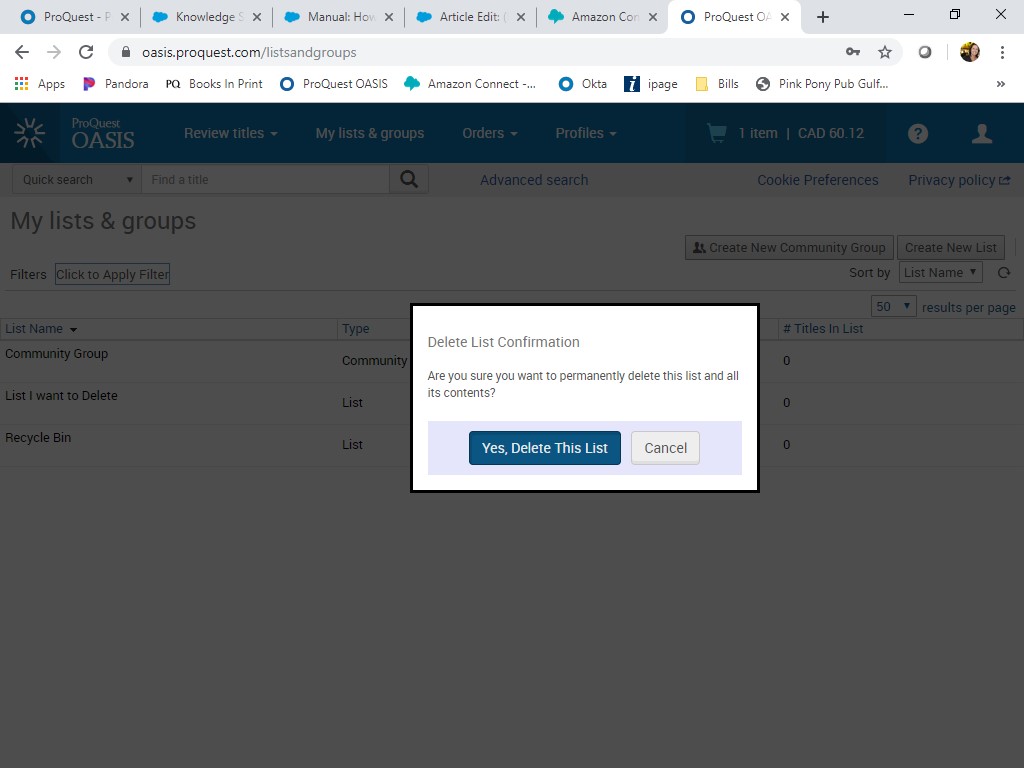Click the ProQuest OASIS logo

(x=75, y=133)
